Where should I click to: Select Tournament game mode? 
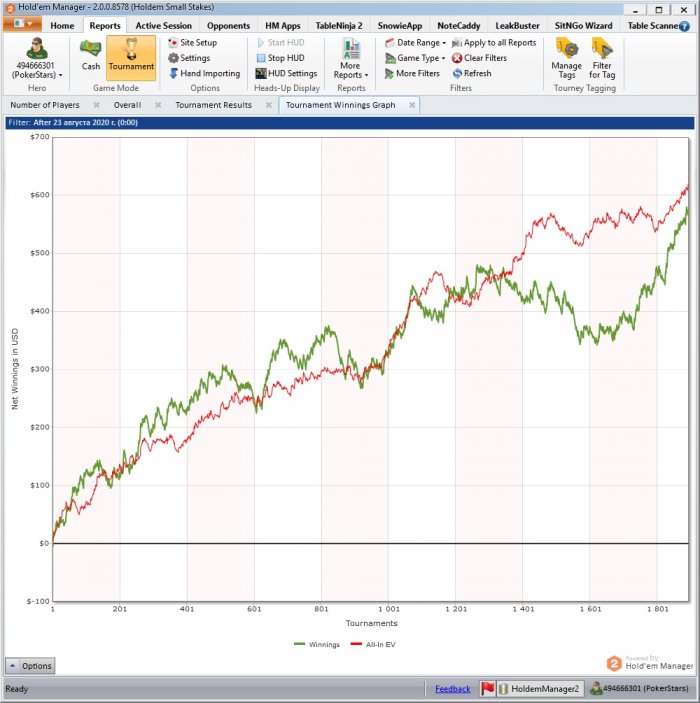(x=131, y=58)
